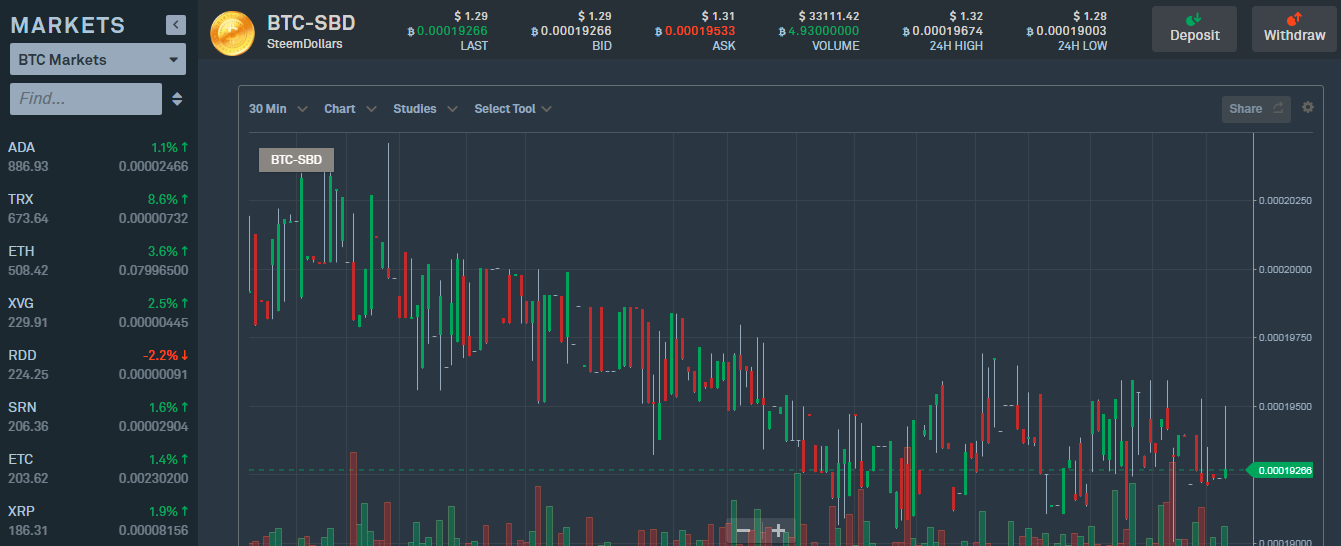The height and width of the screenshot is (546, 1341).
Task: Open chart settings gear icon
Action: (x=1308, y=108)
